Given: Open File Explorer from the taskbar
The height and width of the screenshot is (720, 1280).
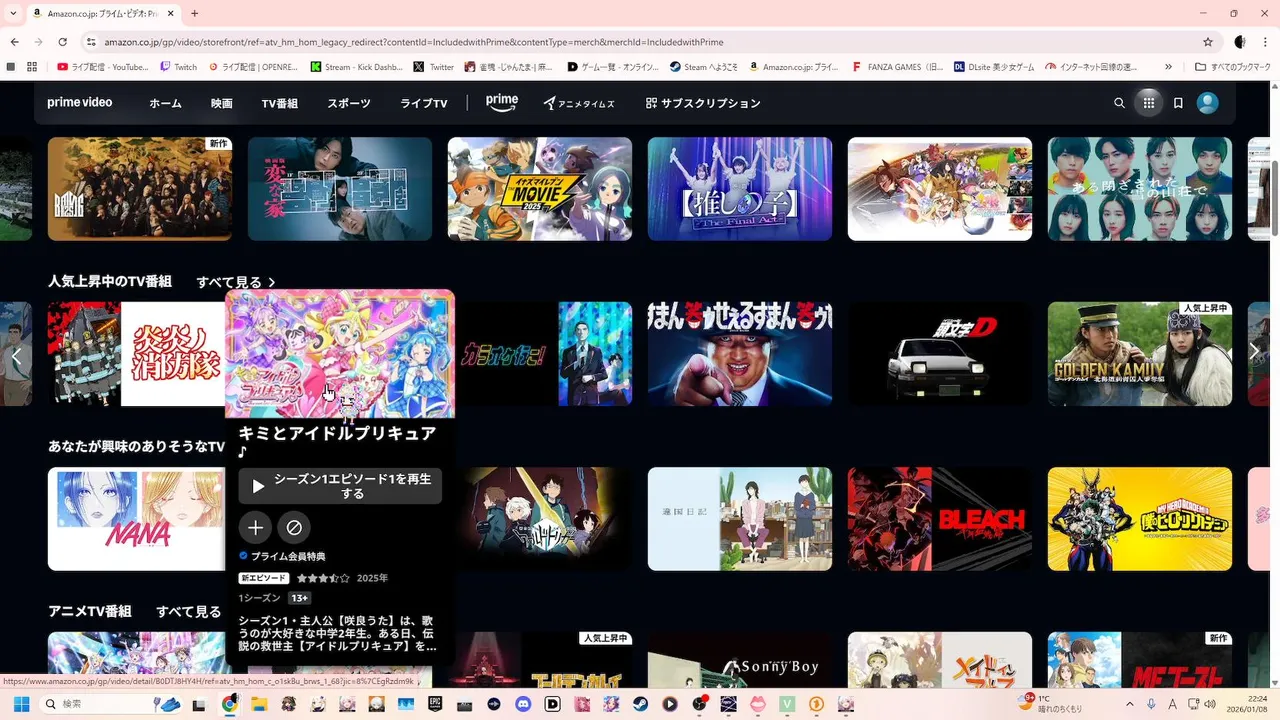Looking at the screenshot, I should pyautogui.click(x=259, y=704).
